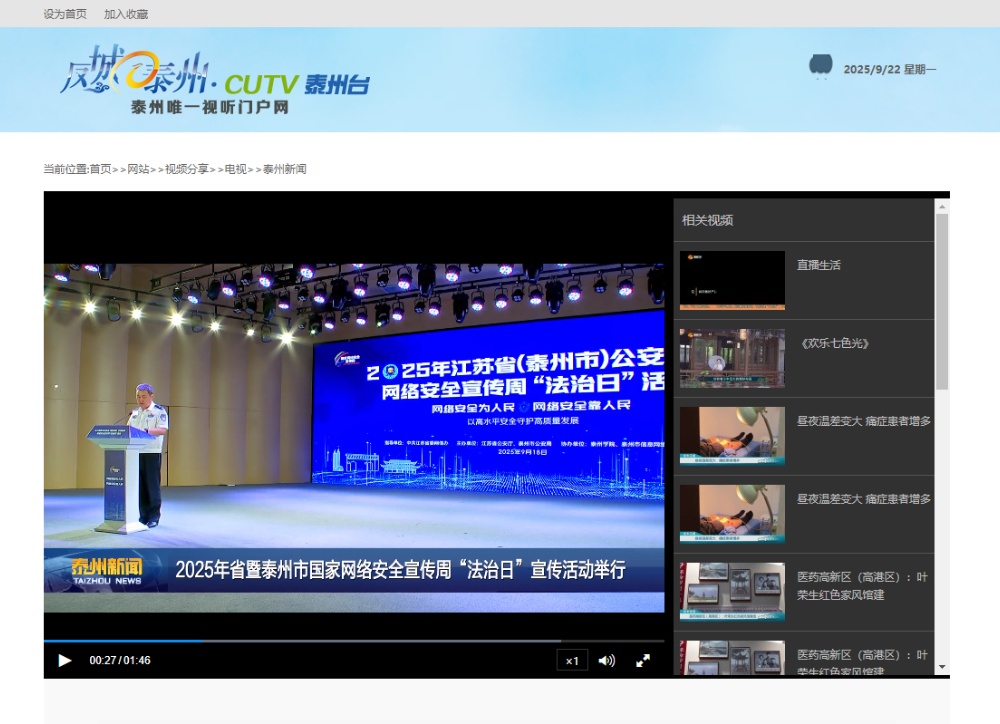Click the 凤城泰州 CUTV site logo

click(x=214, y=80)
